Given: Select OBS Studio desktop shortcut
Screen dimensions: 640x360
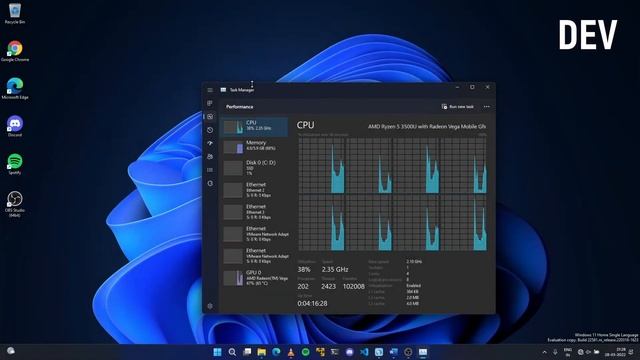Looking at the screenshot, I should [15, 204].
